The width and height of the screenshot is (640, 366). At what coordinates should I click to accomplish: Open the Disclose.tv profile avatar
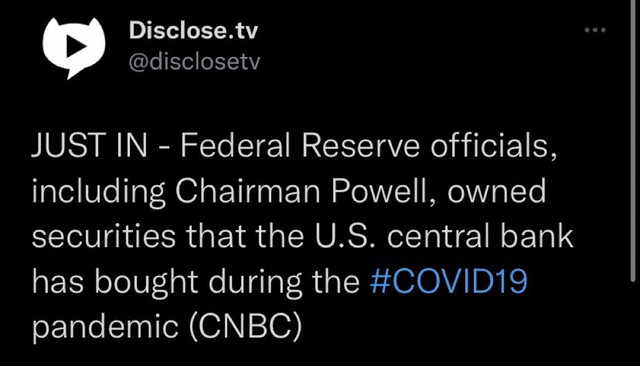(74, 48)
